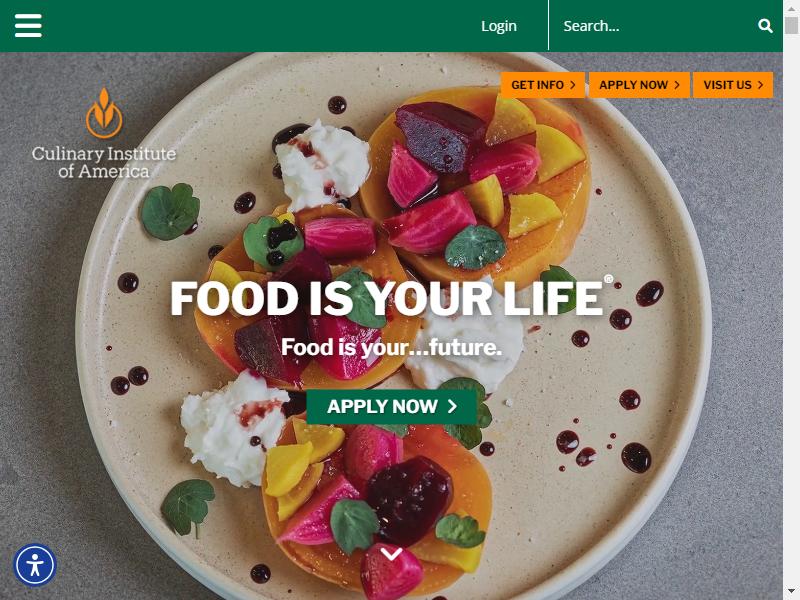
Task: Click the Culinary Institute of America wordmark text
Action: 104,162
